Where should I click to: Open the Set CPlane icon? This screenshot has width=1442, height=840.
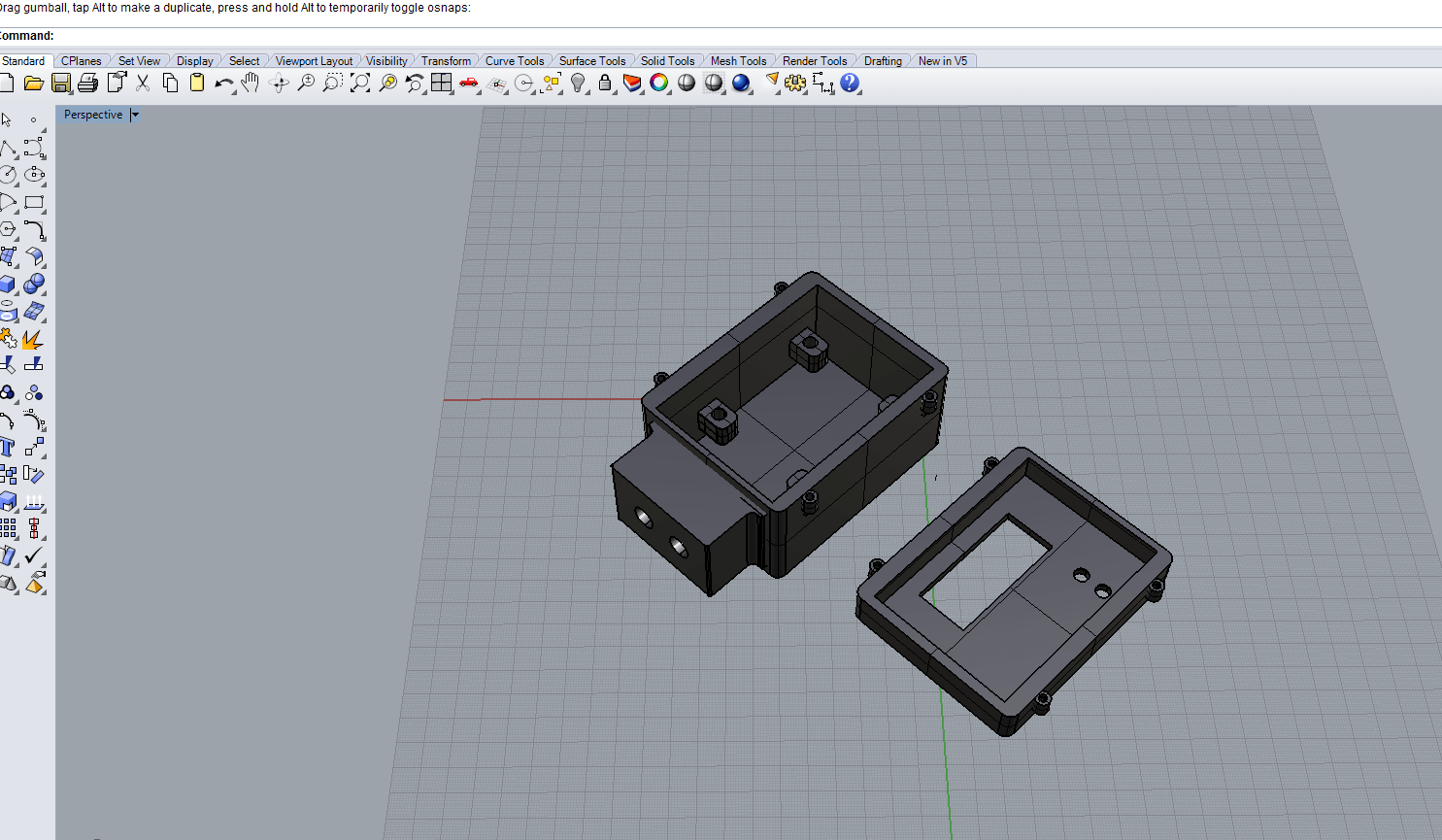pyautogui.click(x=497, y=84)
